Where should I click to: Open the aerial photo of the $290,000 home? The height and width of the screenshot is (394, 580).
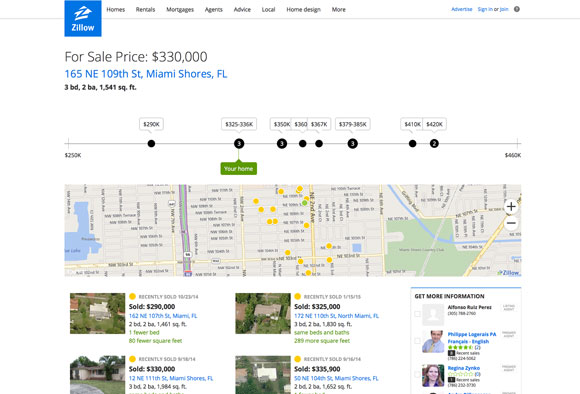click(x=98, y=313)
